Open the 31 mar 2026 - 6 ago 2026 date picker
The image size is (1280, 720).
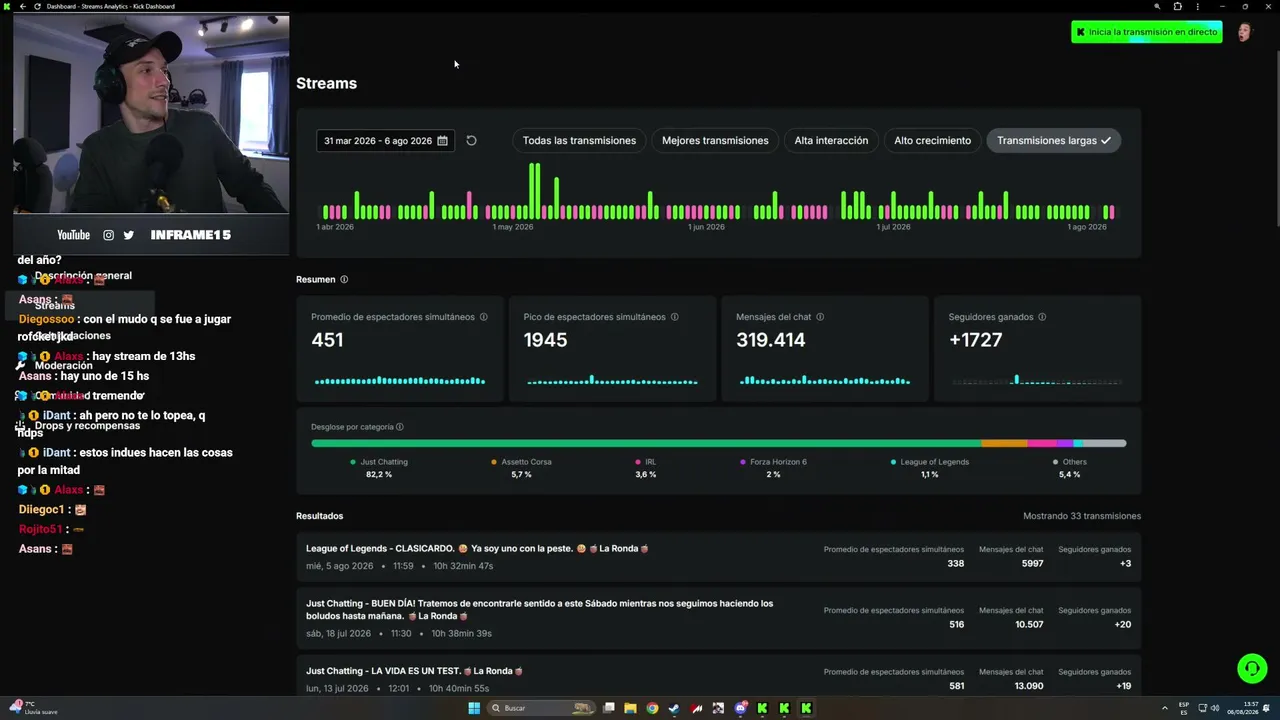coord(385,141)
